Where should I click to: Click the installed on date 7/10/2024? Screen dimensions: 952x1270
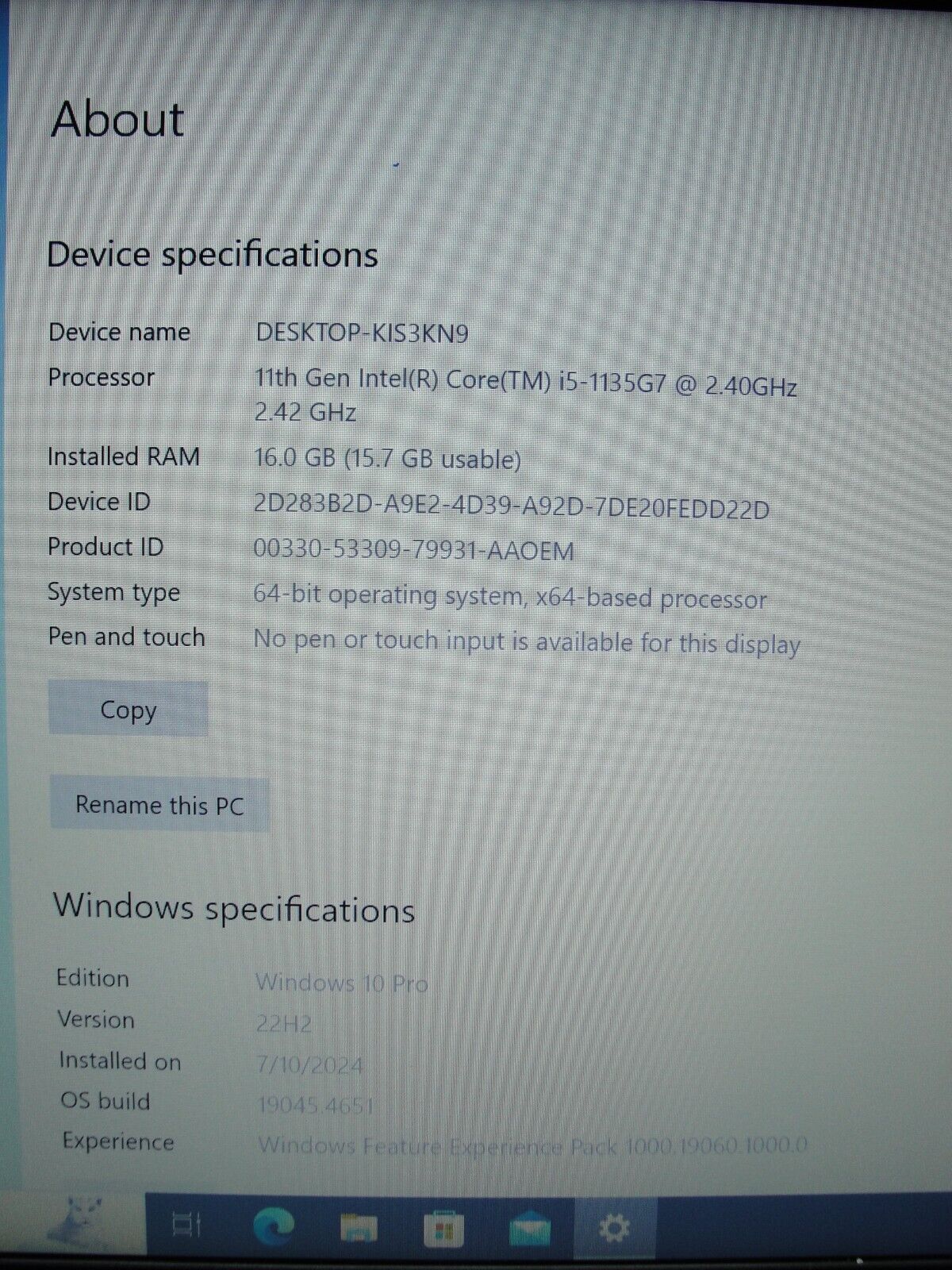pos(310,1064)
